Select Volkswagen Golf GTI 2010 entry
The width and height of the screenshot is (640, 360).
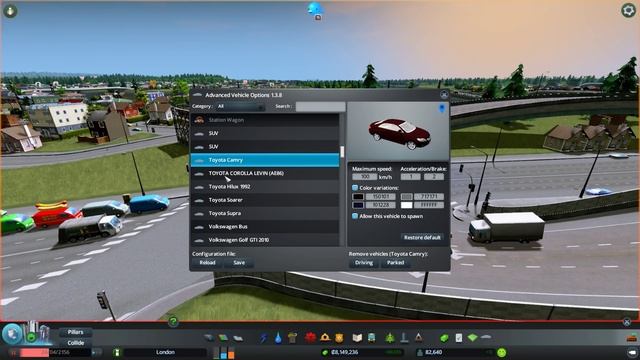(264, 240)
